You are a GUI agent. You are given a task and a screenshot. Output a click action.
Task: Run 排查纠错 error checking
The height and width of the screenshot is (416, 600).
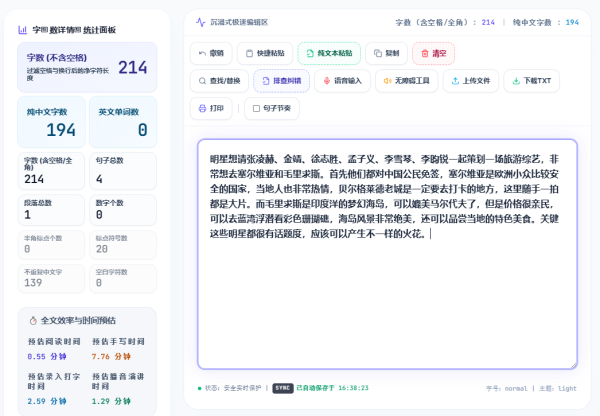(x=282, y=81)
